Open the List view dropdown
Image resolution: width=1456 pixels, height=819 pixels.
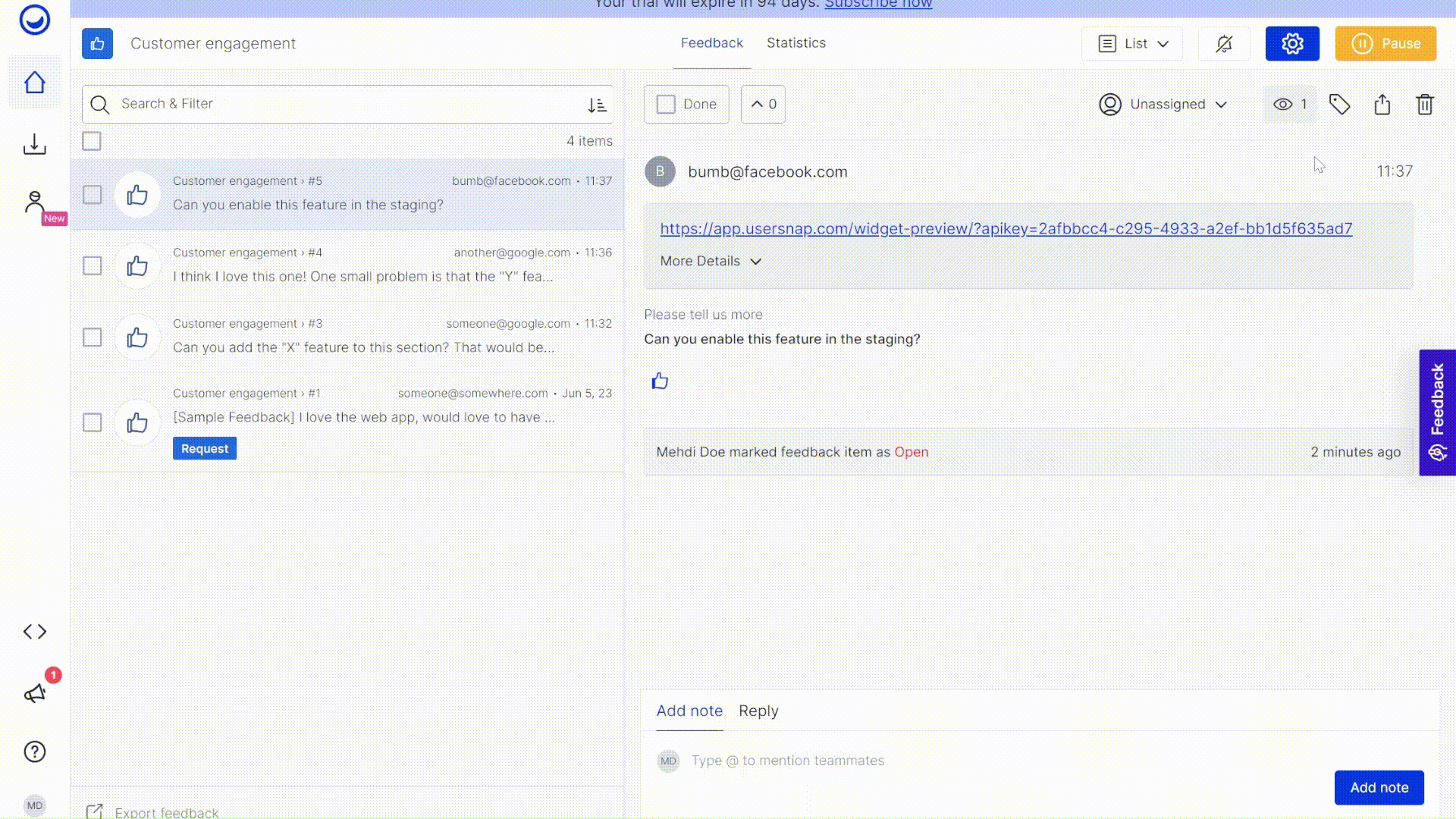(x=1132, y=44)
